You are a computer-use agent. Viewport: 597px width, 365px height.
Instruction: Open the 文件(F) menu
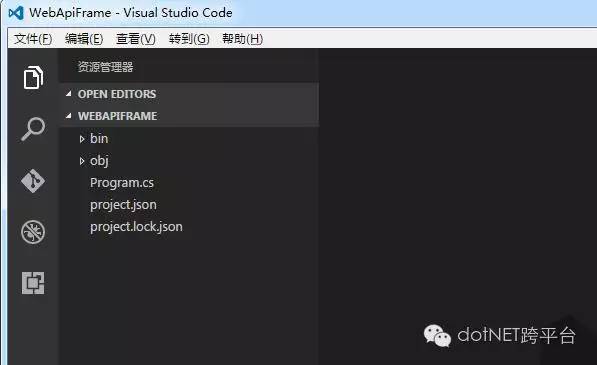coord(33,39)
